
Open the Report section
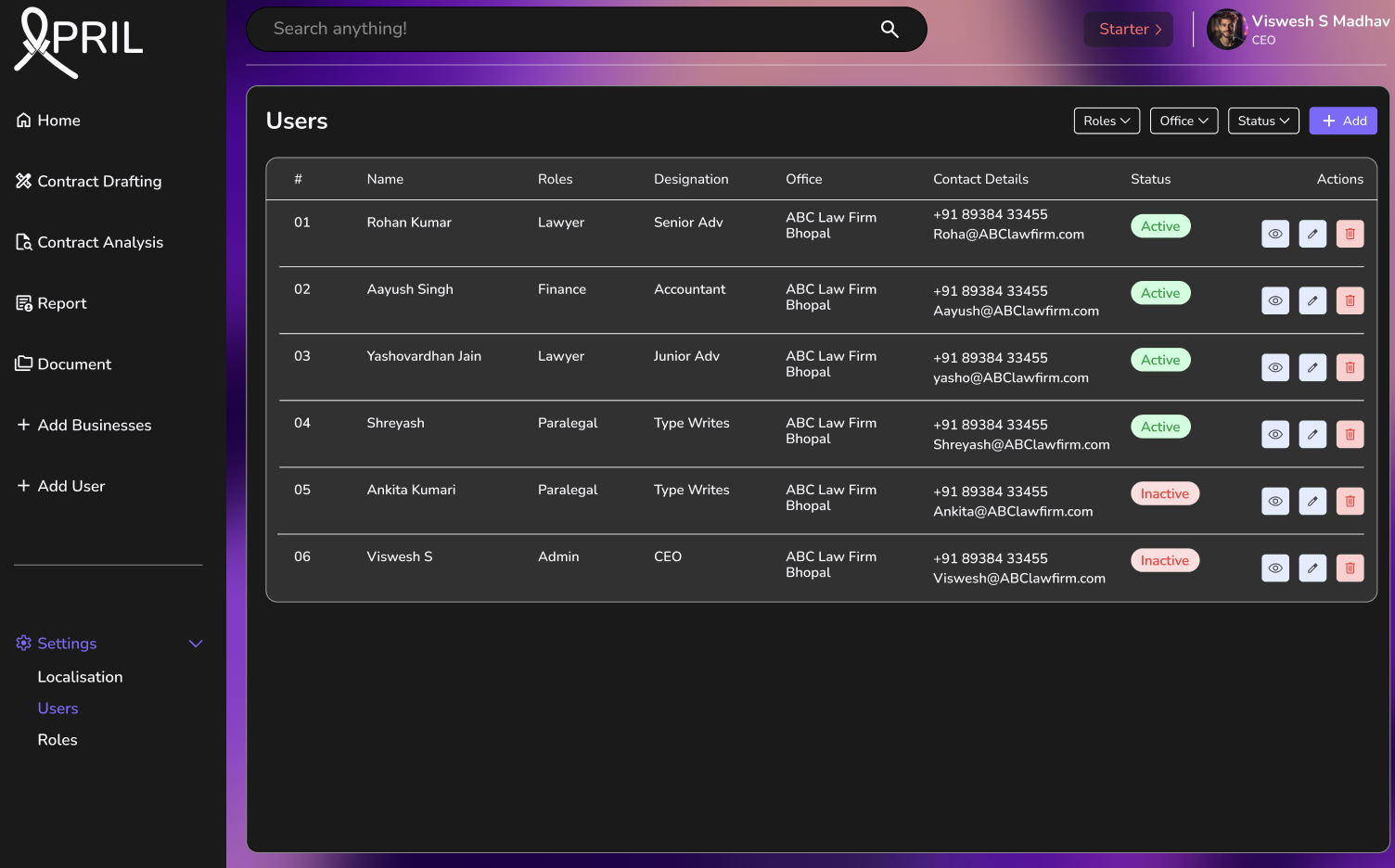[x=24, y=302]
